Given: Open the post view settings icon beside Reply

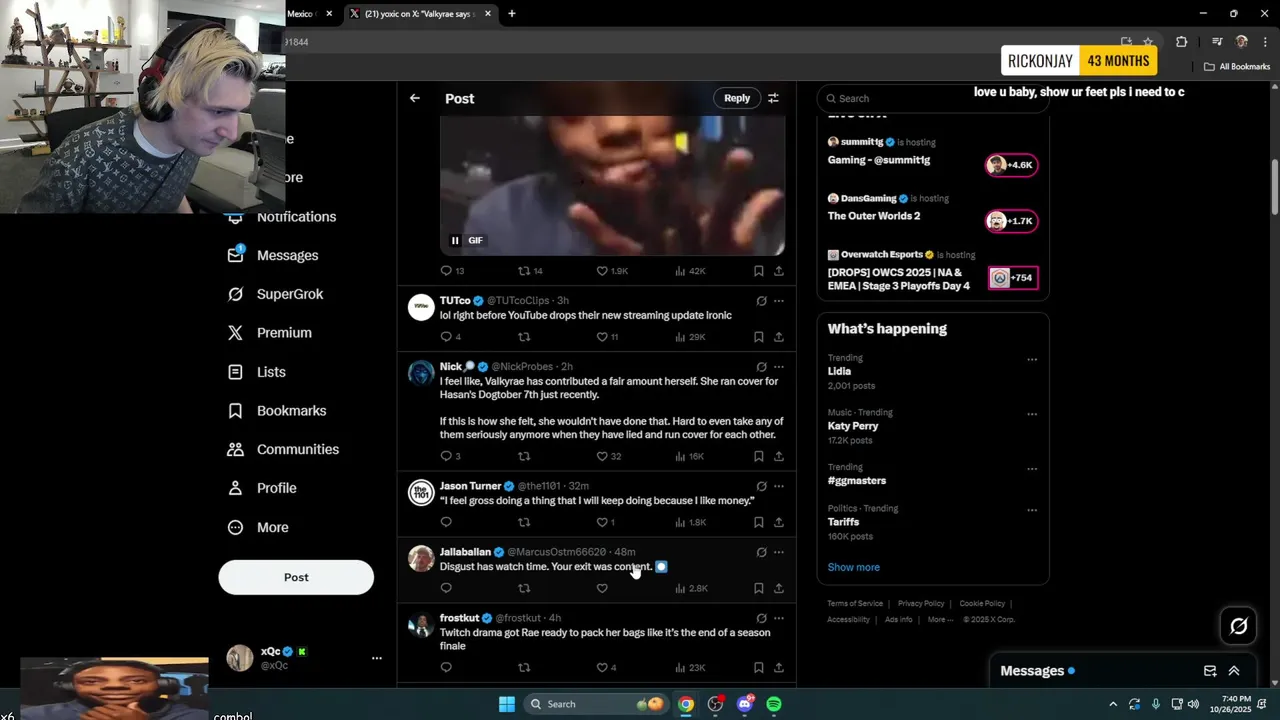Looking at the screenshot, I should (773, 98).
